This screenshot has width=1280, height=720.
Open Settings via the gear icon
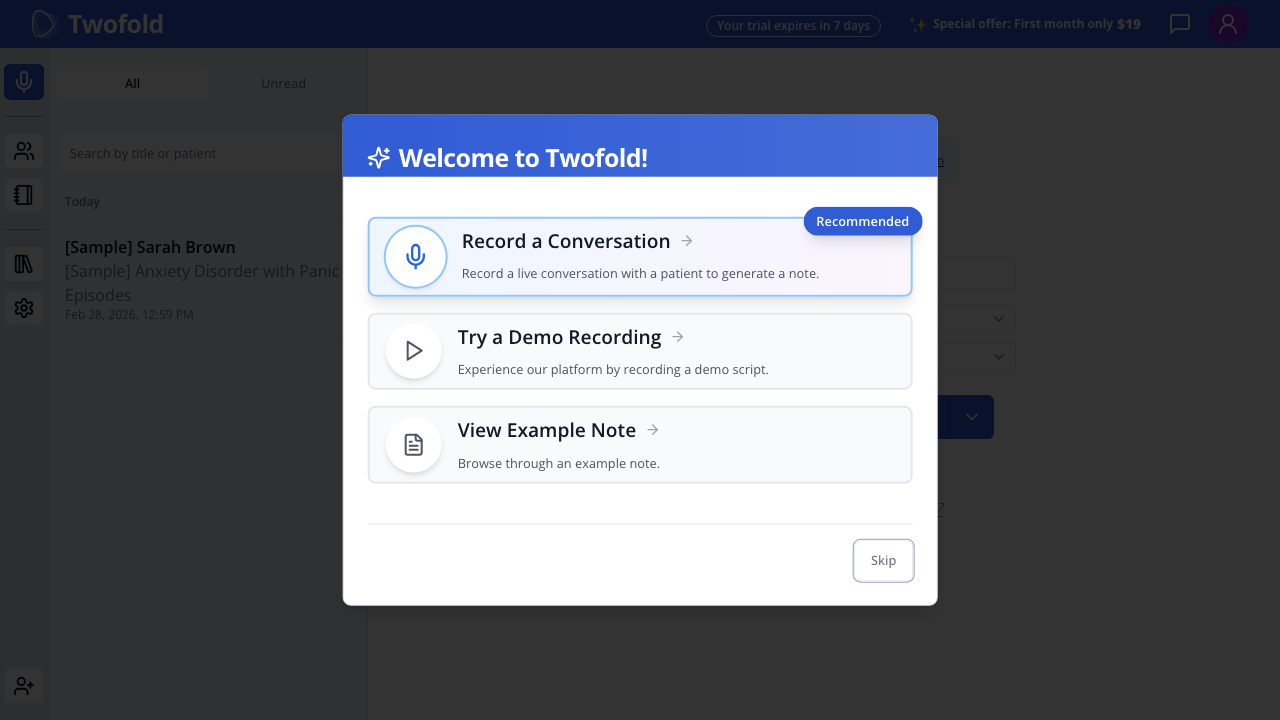(x=23, y=307)
